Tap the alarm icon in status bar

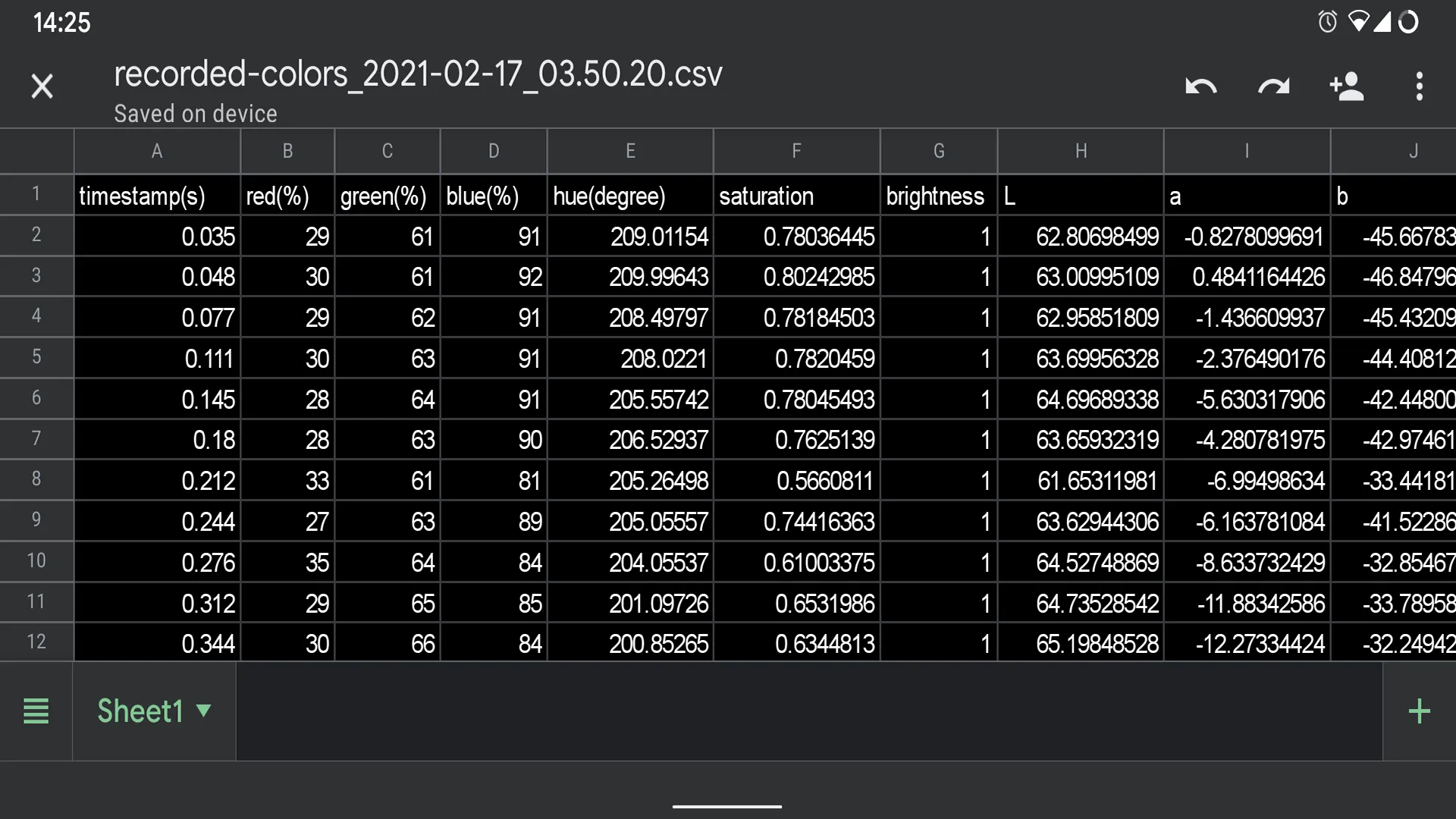pyautogui.click(x=1327, y=22)
